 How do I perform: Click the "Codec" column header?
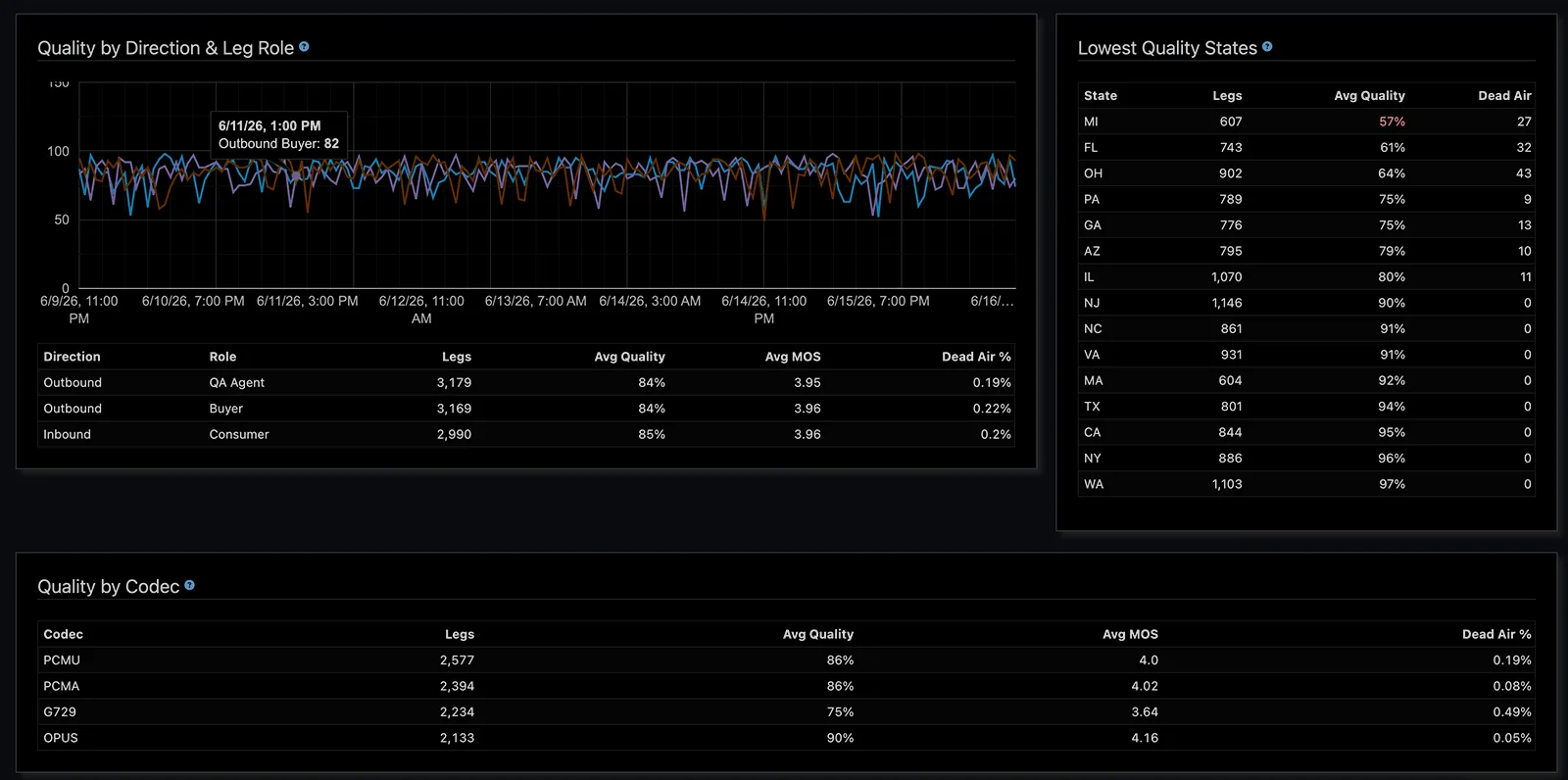click(63, 635)
